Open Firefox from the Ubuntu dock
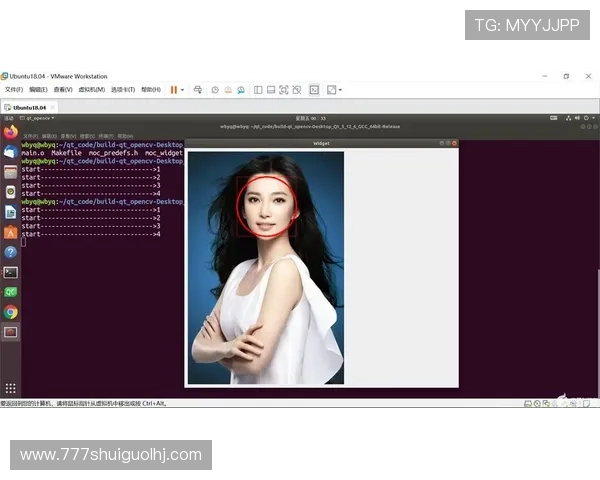Screen dimensions: 600x480 pyautogui.click(x=11, y=132)
